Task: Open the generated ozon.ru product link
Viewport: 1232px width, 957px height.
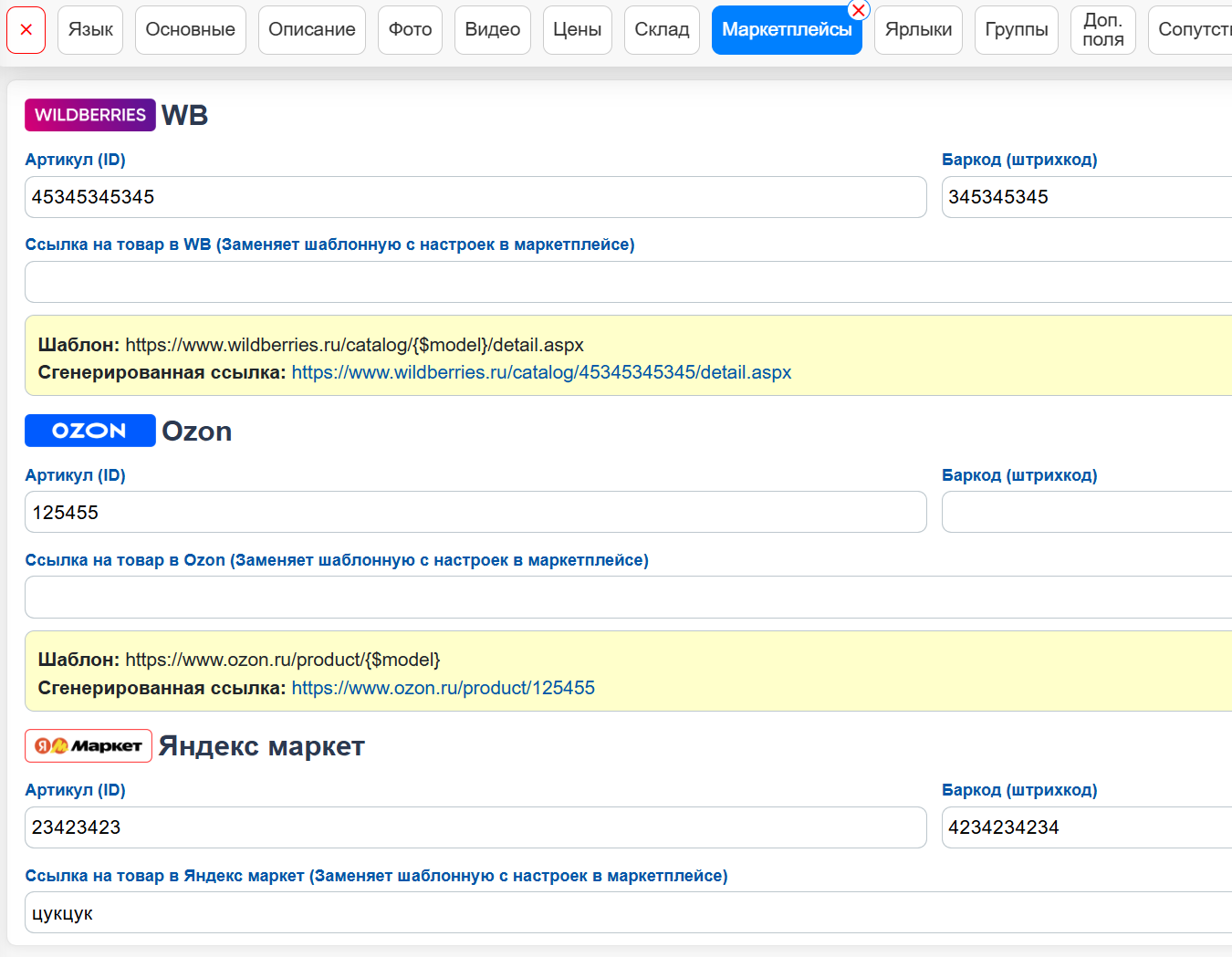Action: [x=444, y=688]
